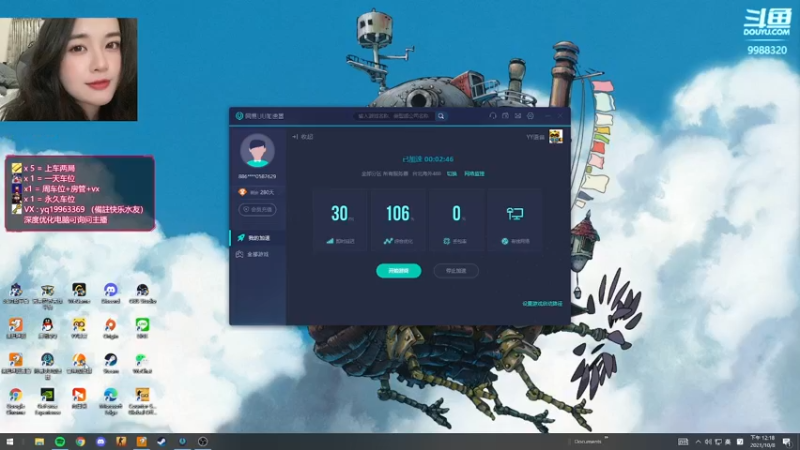
Task: Open the Origin desktop shortcut
Action: [x=111, y=328]
